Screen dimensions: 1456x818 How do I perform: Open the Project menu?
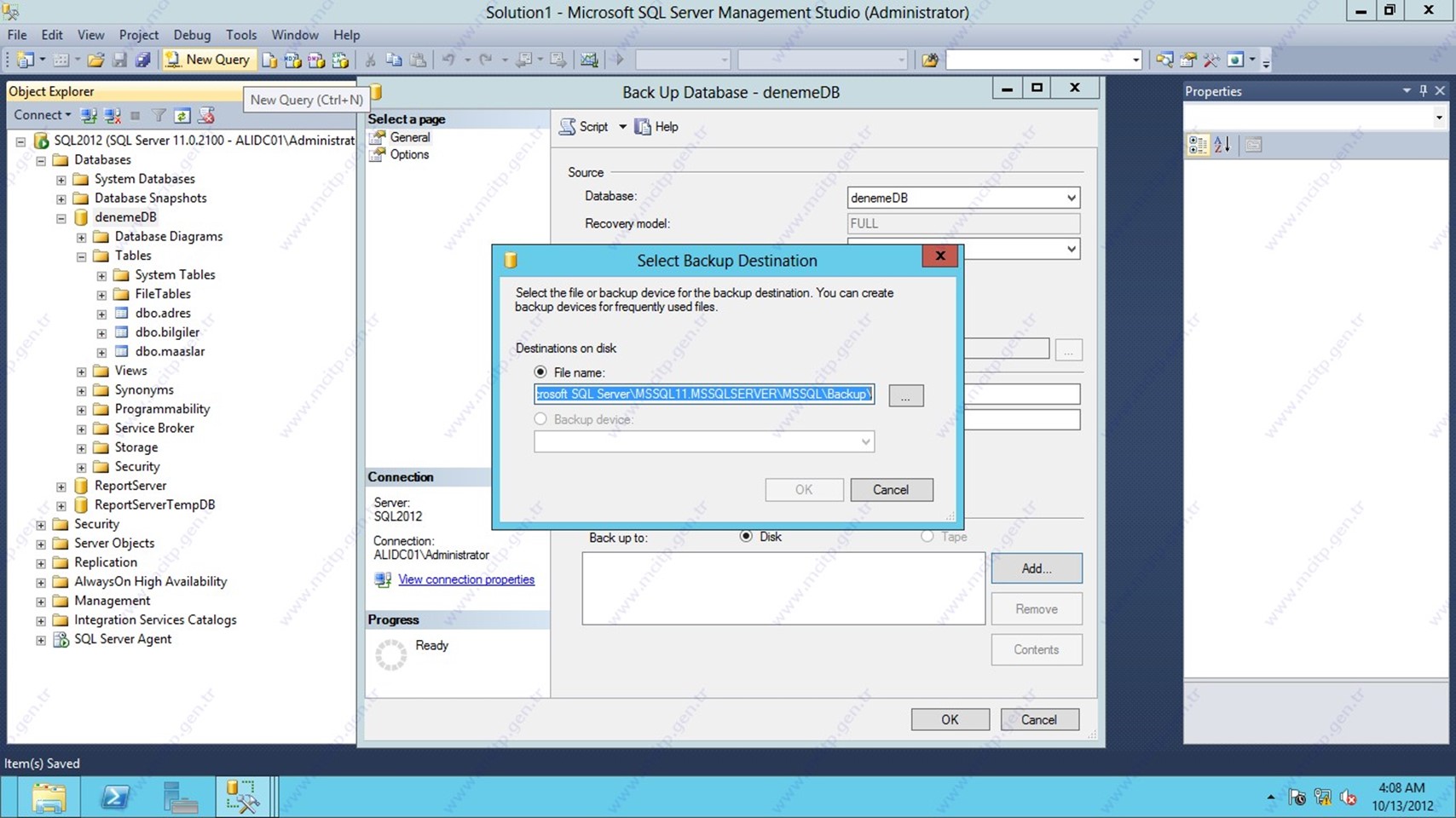tap(138, 35)
